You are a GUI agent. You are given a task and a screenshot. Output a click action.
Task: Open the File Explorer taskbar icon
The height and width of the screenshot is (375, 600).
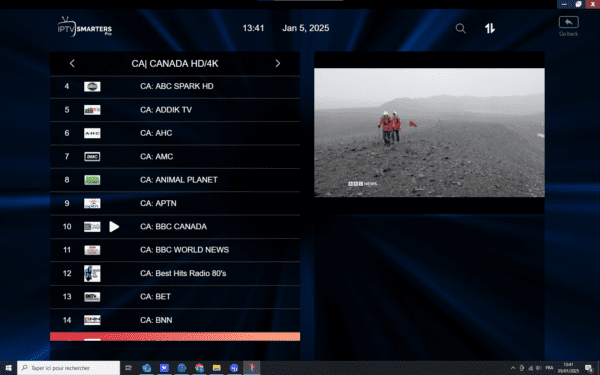[x=217, y=368]
